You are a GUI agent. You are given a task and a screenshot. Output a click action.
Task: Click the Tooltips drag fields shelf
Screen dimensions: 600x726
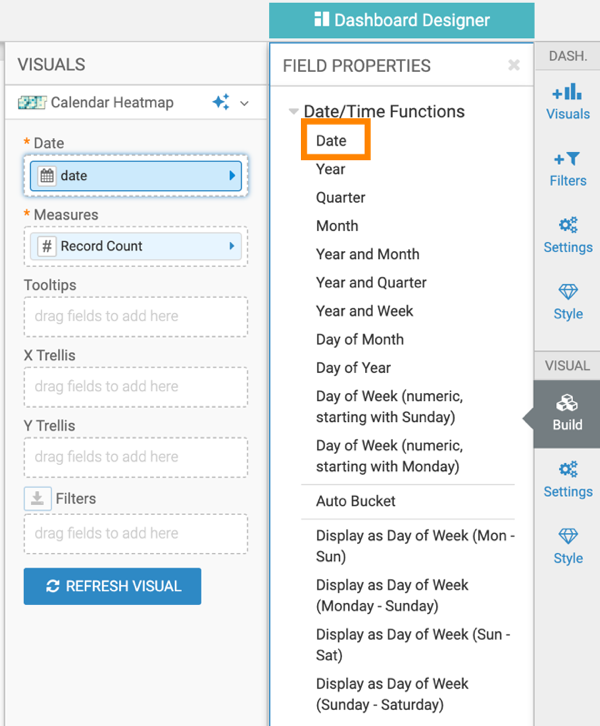[x=135, y=316]
